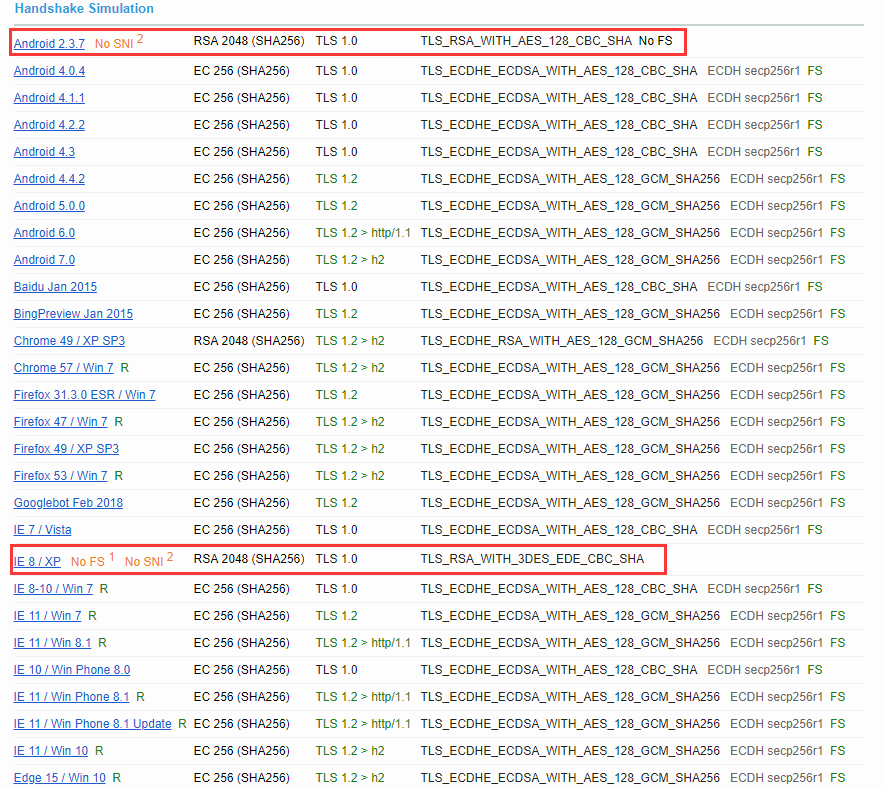Click the green "FS" in the Android 4.0.4 row
The image size is (883, 789).
815,71
